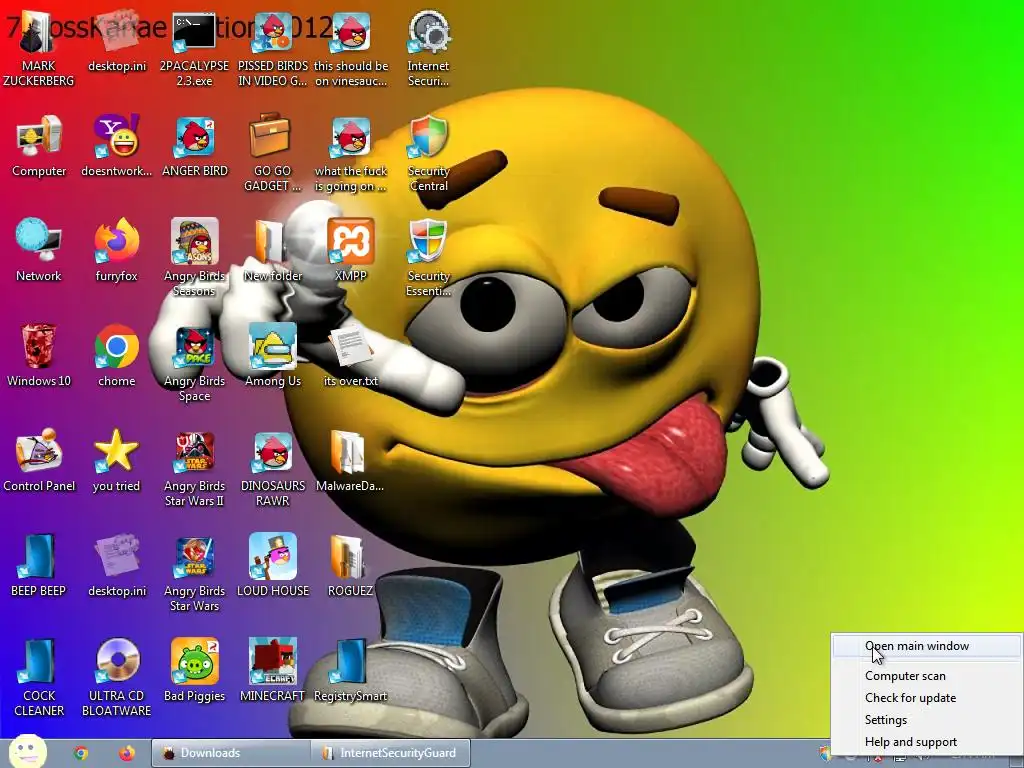Select the GO GO GADGET briefcase icon

tap(272, 154)
